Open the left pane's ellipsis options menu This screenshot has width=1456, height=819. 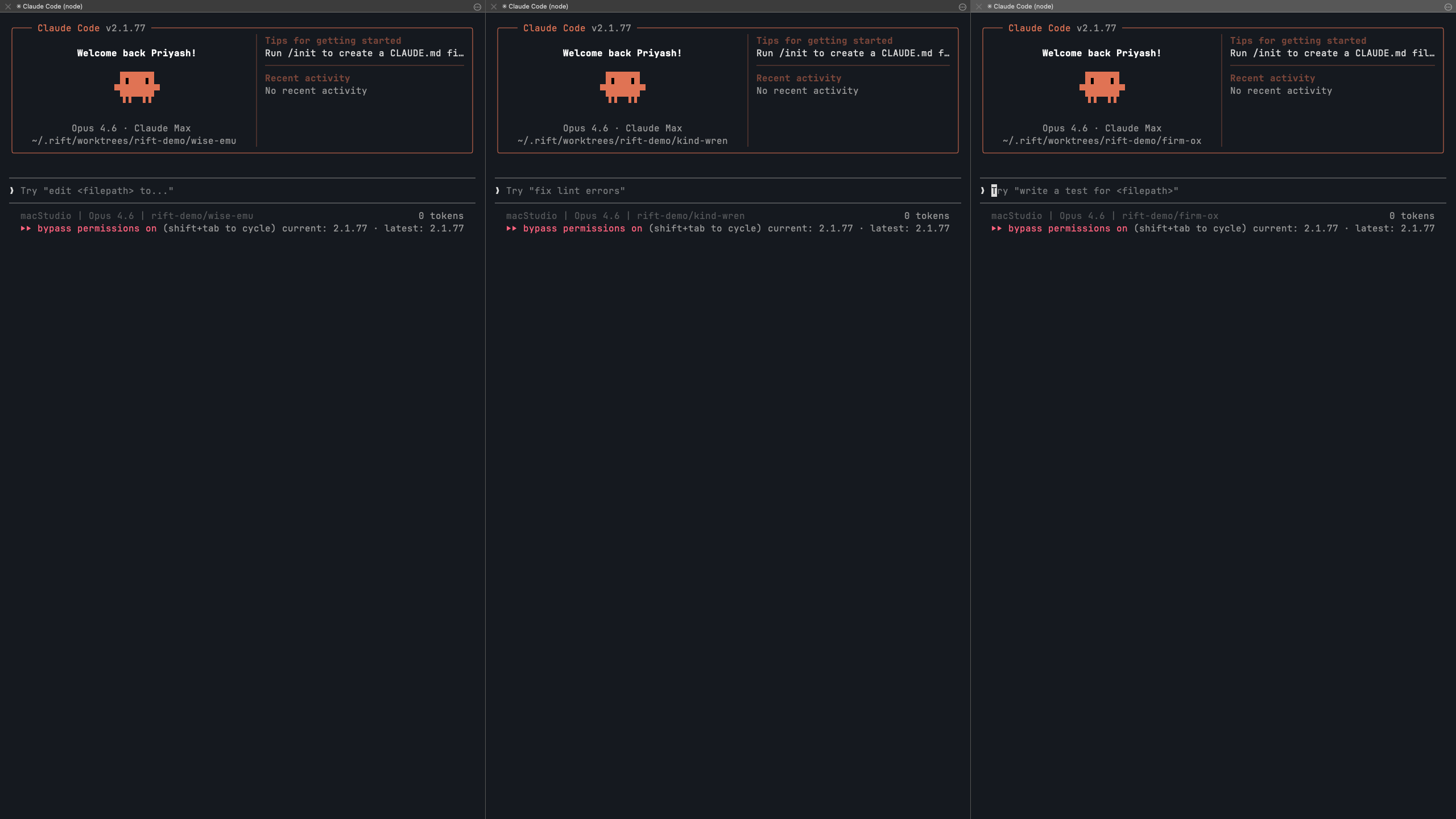(x=477, y=7)
